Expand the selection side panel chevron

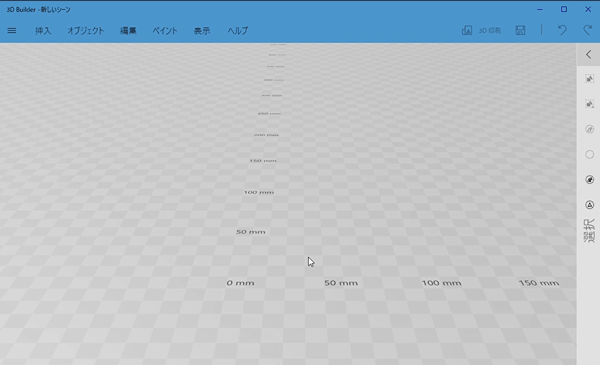[x=589, y=55]
